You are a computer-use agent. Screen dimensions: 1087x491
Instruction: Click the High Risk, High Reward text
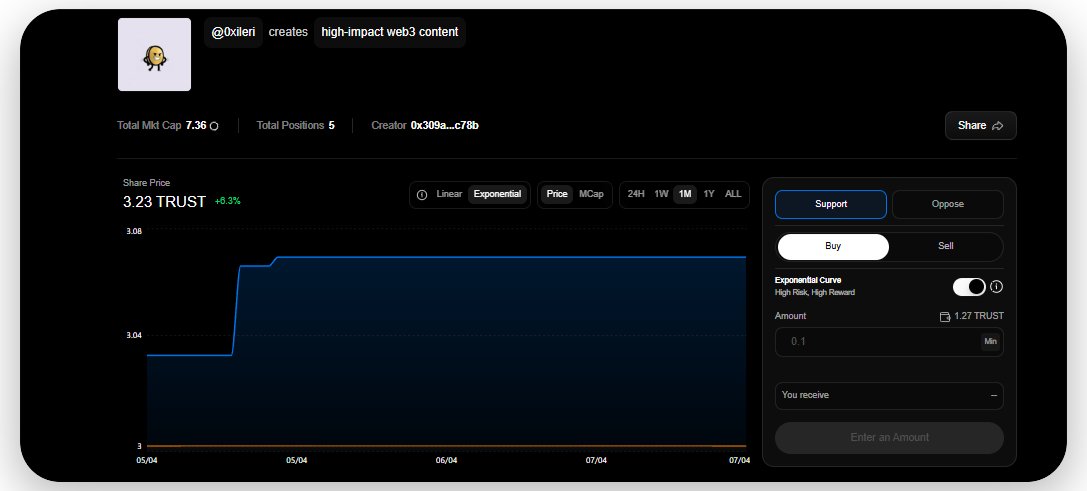pyautogui.click(x=815, y=293)
